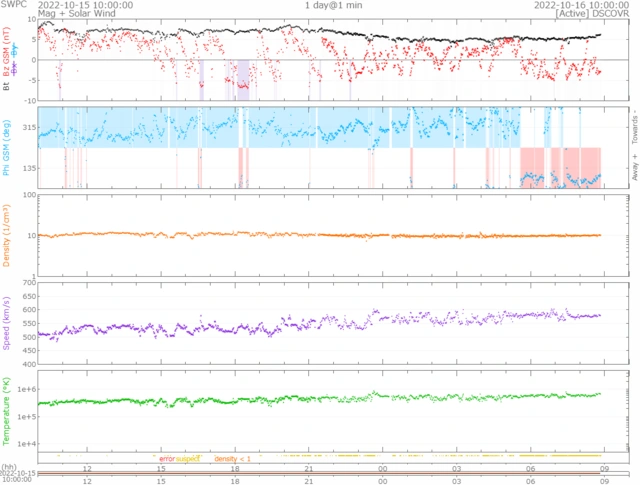Click the 00 midnight tick on time axis
This screenshot has height=485, width=640.
tap(383, 468)
